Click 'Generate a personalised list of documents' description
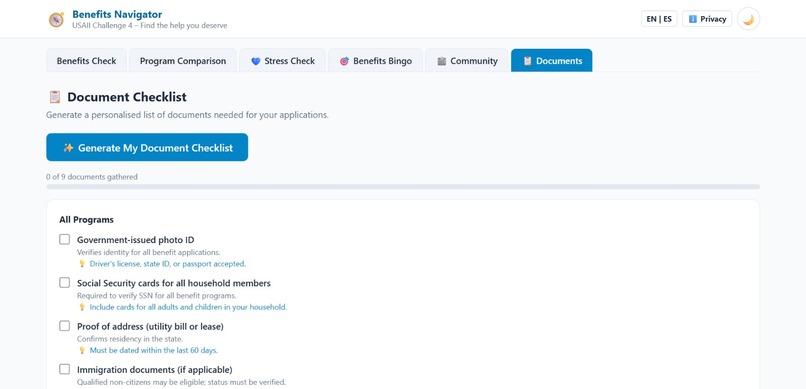This screenshot has height=389, width=806. (x=187, y=115)
